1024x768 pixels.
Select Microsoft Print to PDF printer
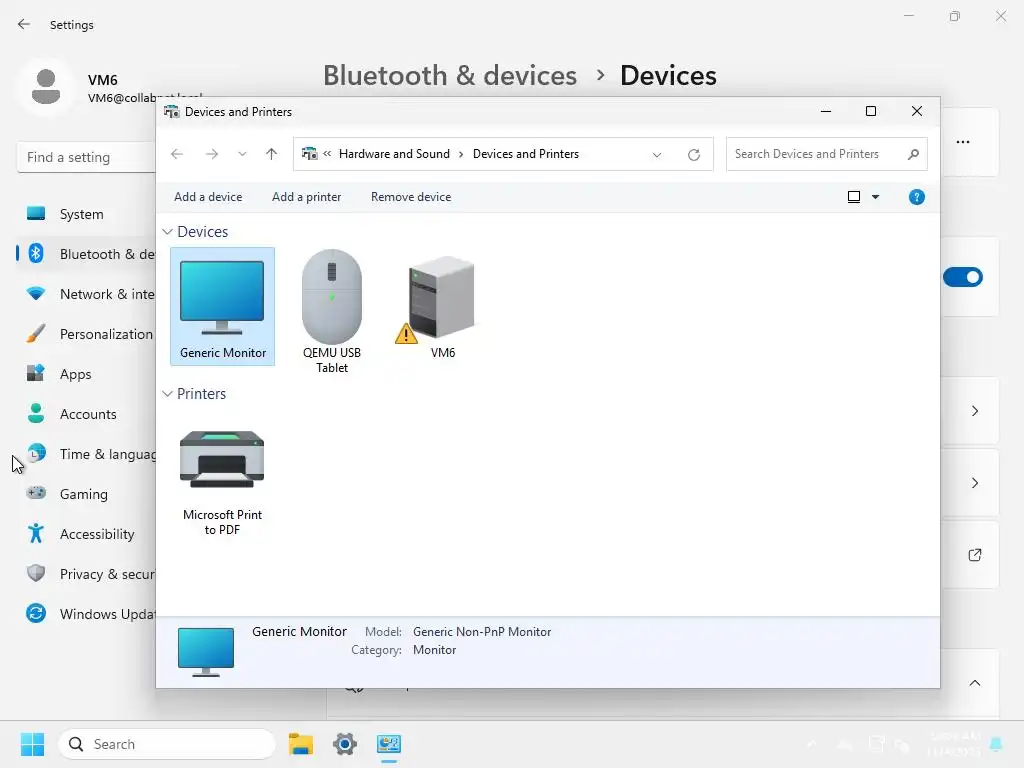[222, 482]
